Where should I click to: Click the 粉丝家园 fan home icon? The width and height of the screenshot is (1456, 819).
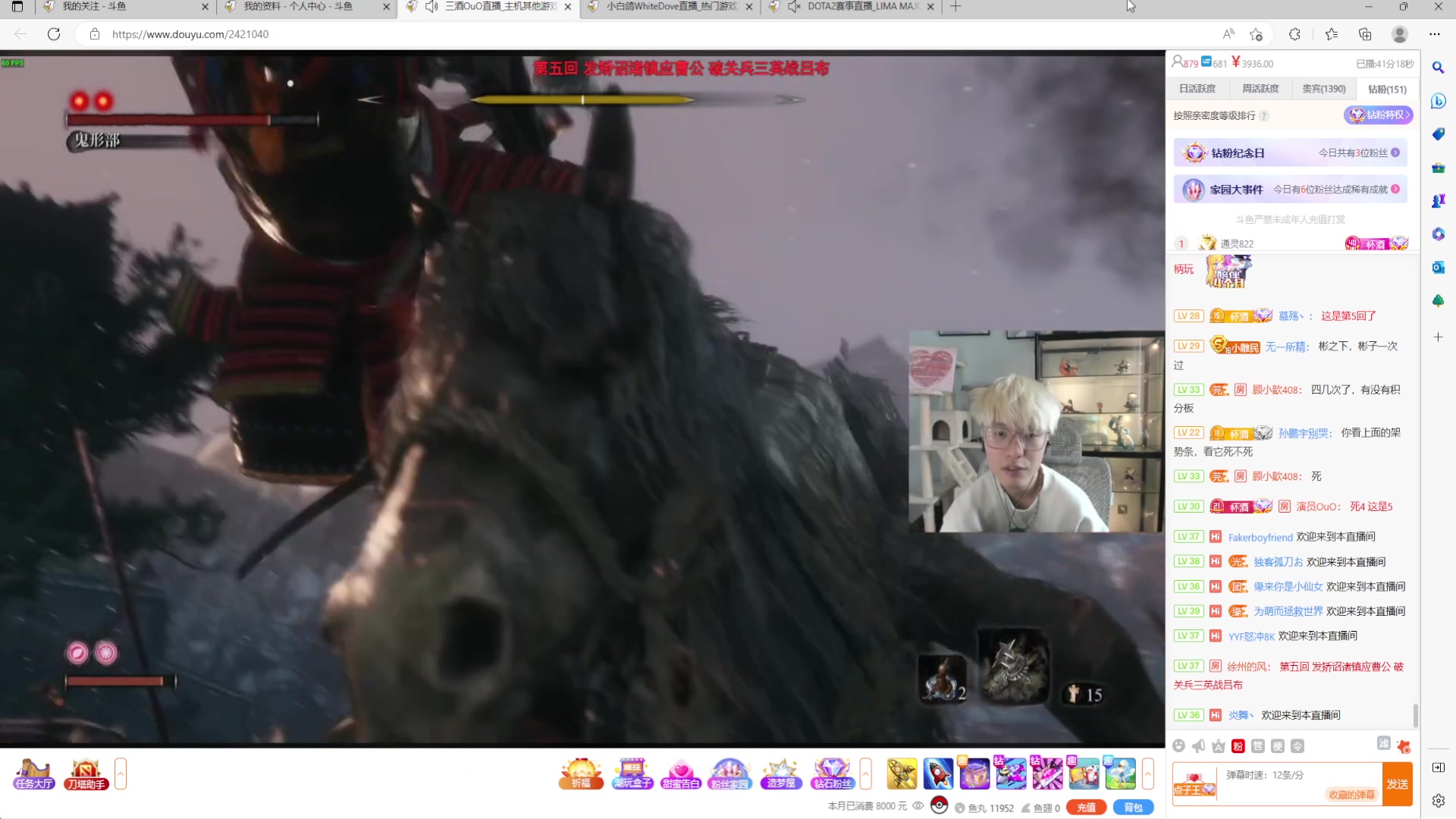(x=730, y=774)
